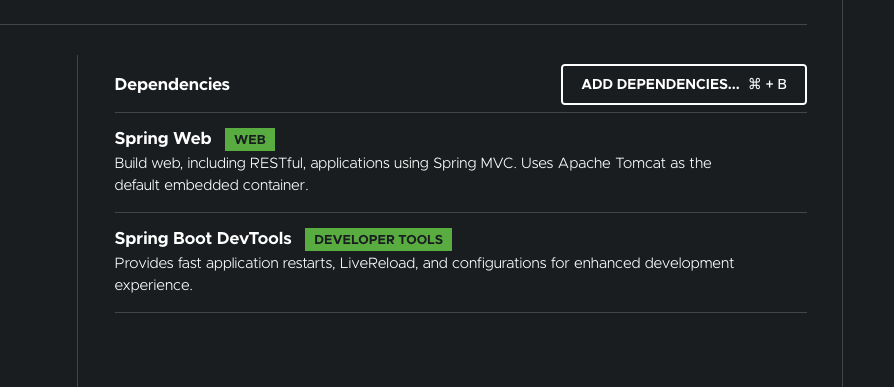Select the Spring Boot DevTools dependency title
894x387 pixels.
203,238
